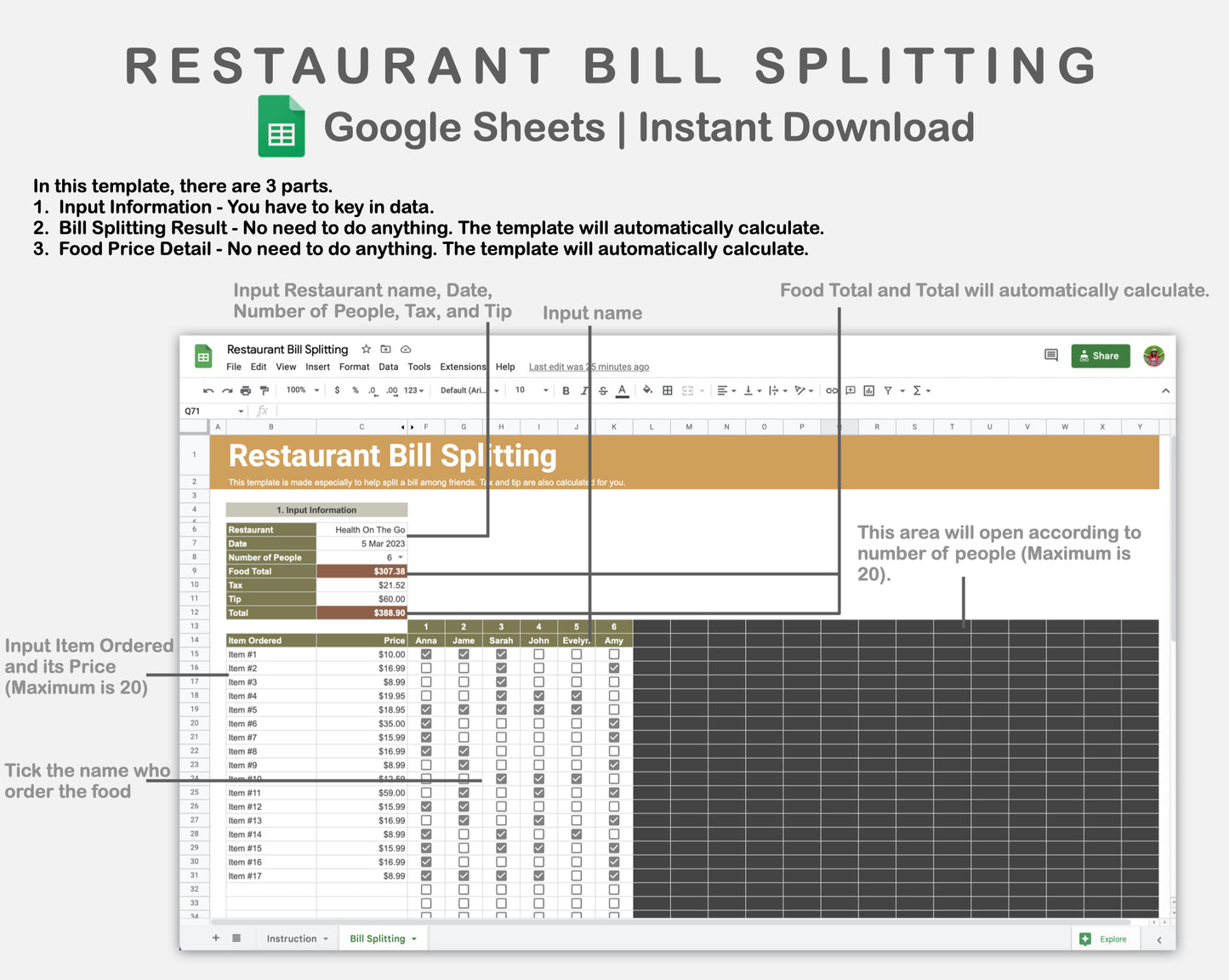Image resolution: width=1229 pixels, height=980 pixels.
Task: Apply Format as currency icon
Action: 335,390
